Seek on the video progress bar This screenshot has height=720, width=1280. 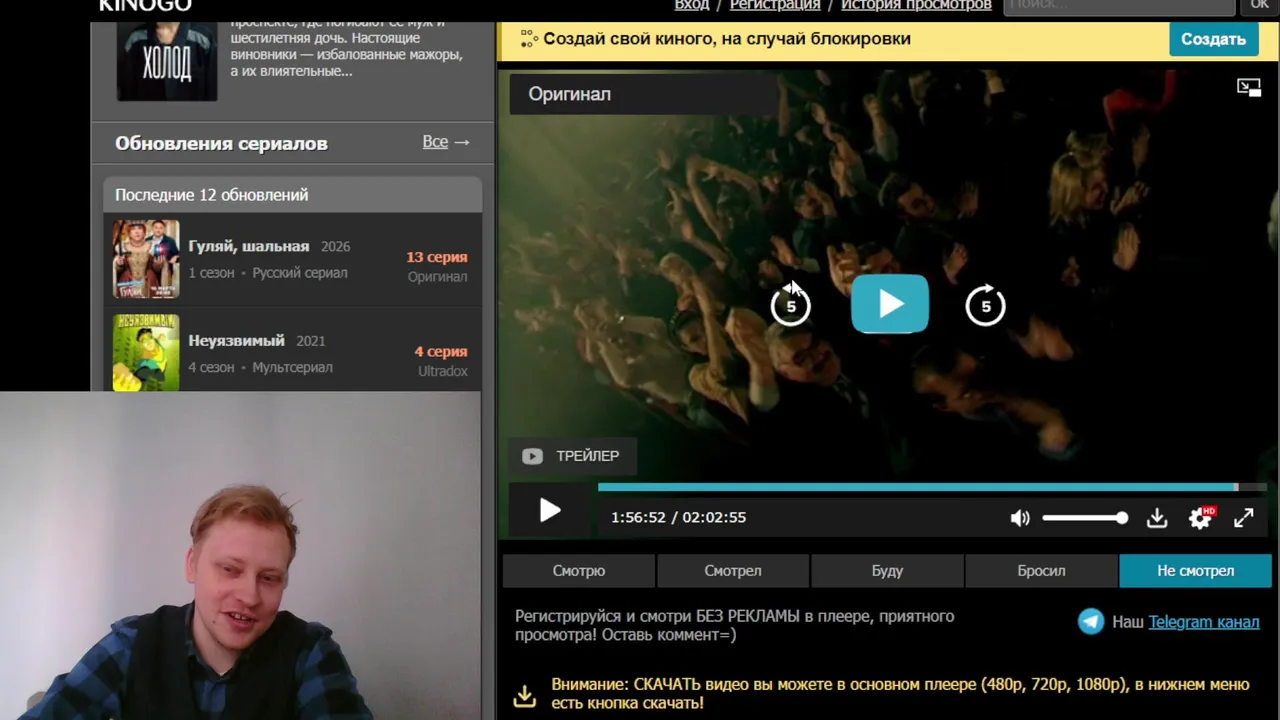pos(932,487)
